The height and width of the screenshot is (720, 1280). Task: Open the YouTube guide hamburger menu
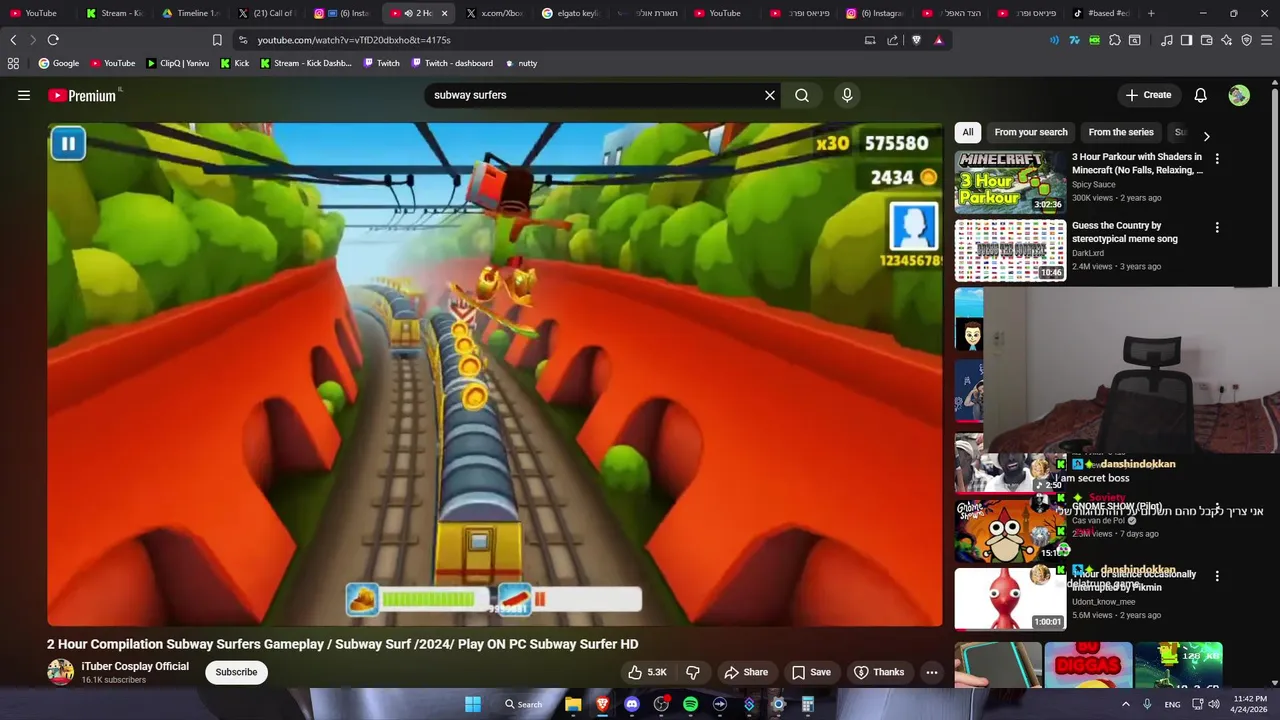[24, 95]
